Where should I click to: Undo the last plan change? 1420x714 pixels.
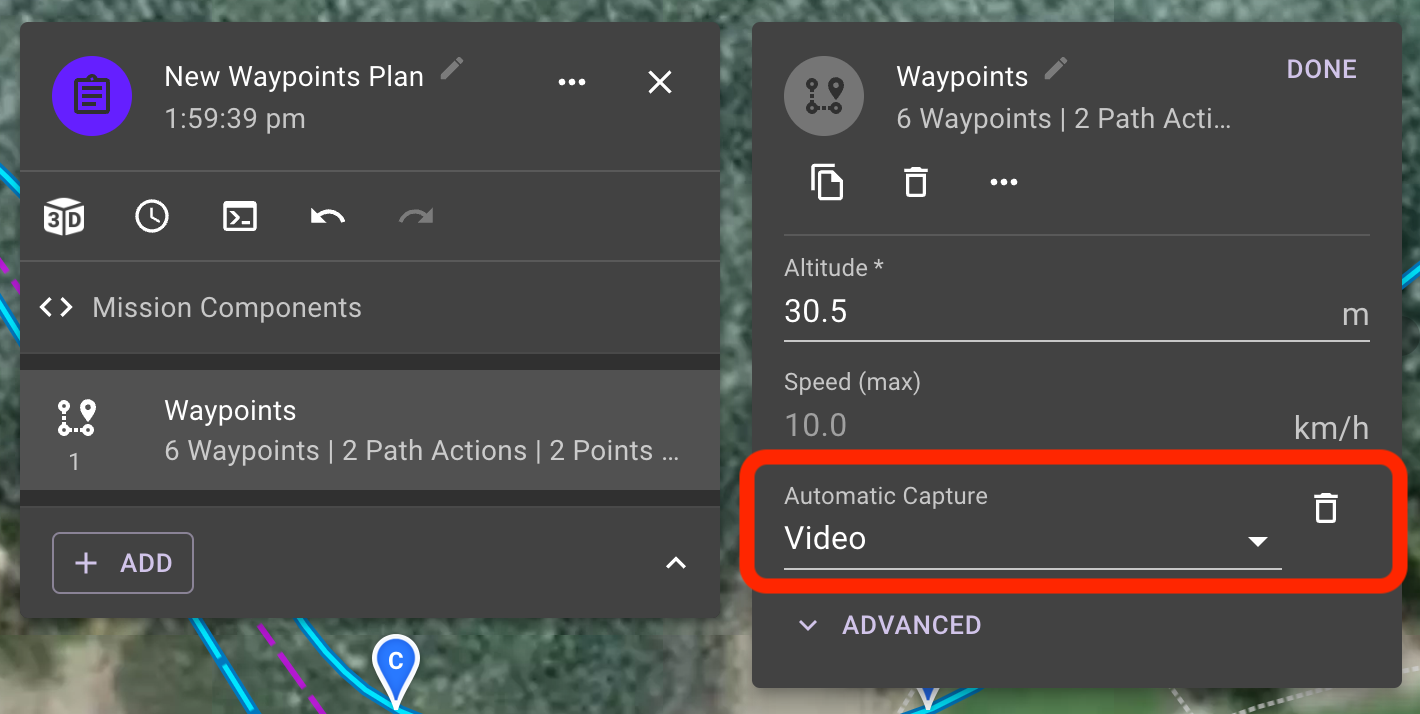click(328, 216)
